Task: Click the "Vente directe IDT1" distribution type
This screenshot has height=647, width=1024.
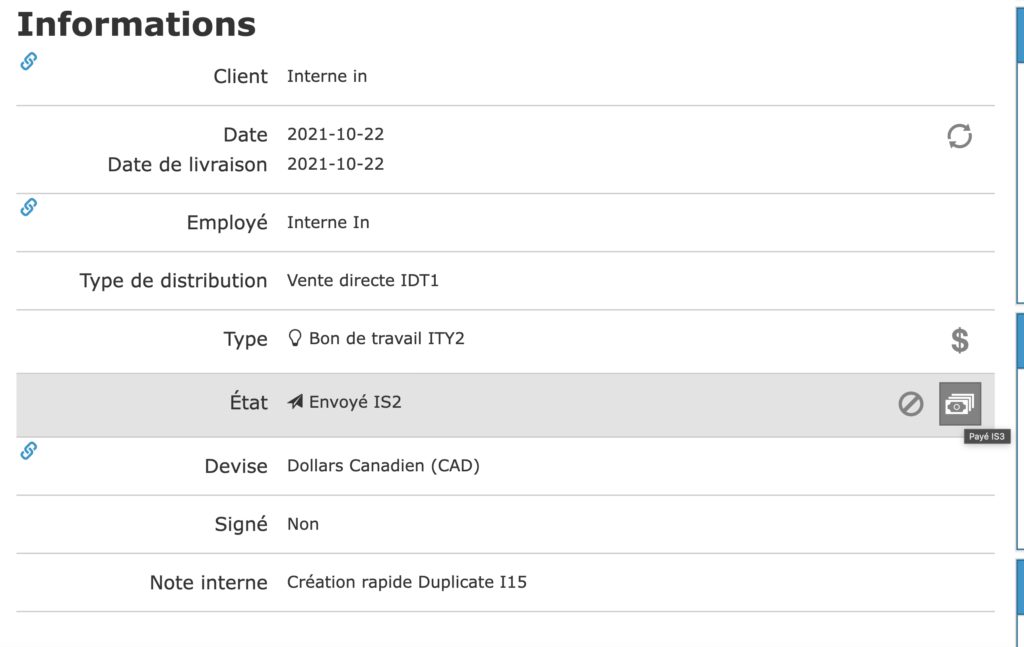Action: click(363, 281)
